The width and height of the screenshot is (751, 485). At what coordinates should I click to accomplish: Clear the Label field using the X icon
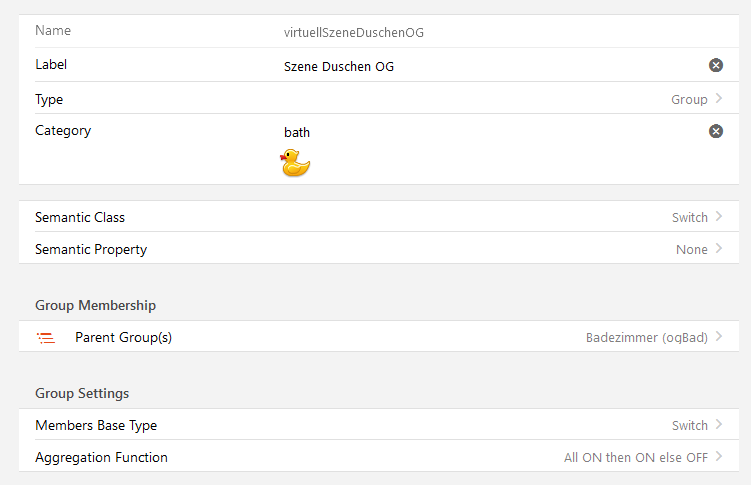tap(716, 65)
